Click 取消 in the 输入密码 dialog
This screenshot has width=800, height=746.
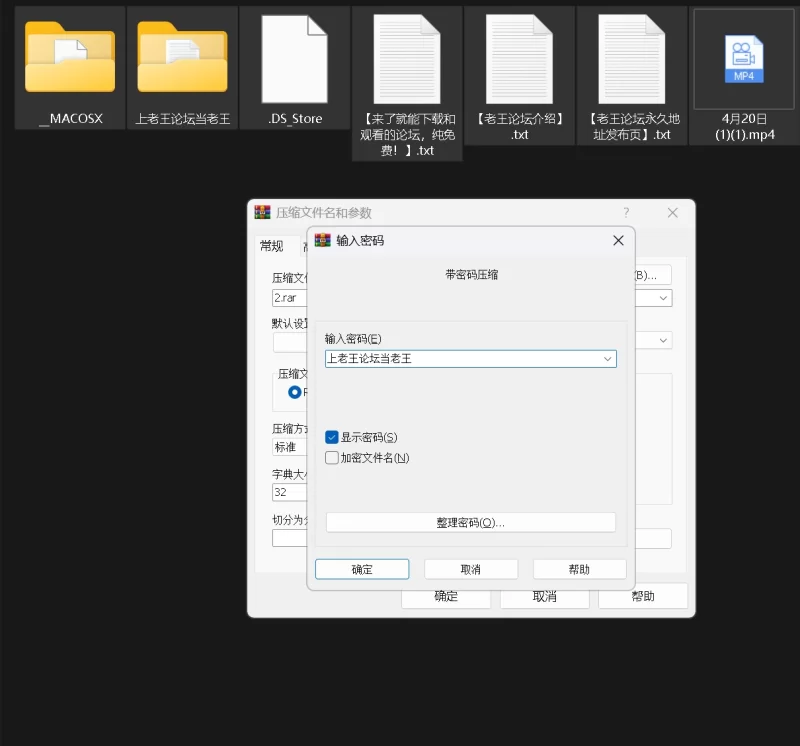[471, 569]
